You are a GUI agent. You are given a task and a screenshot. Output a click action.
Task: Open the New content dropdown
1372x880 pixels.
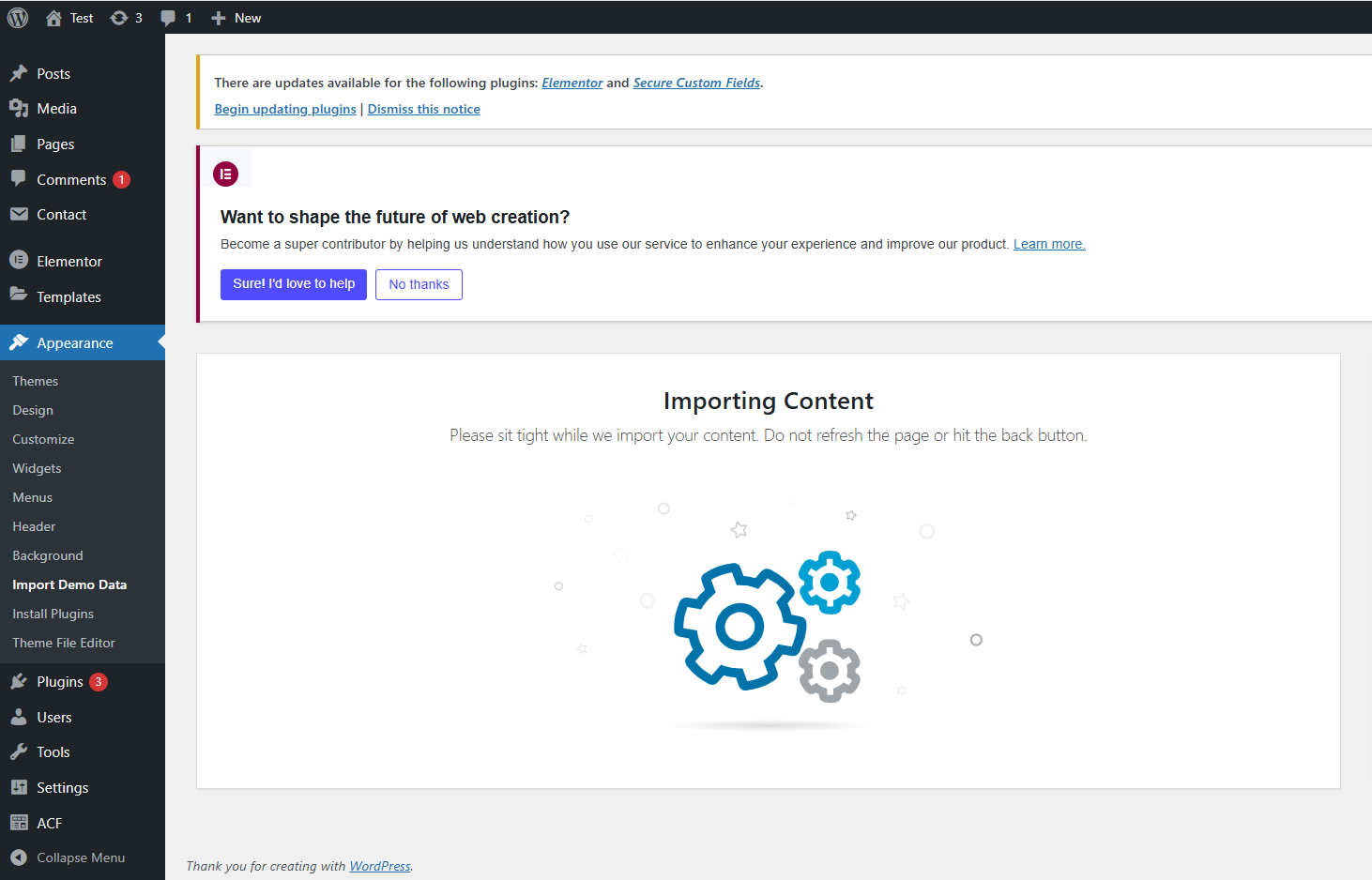236,18
